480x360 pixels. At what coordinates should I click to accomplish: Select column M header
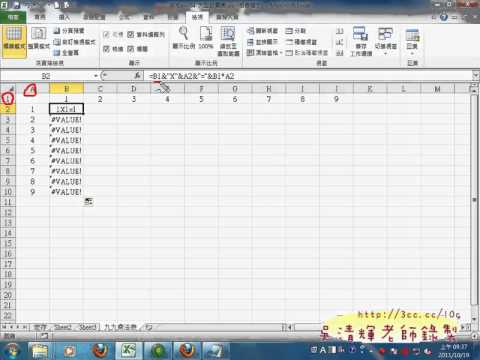point(437,89)
